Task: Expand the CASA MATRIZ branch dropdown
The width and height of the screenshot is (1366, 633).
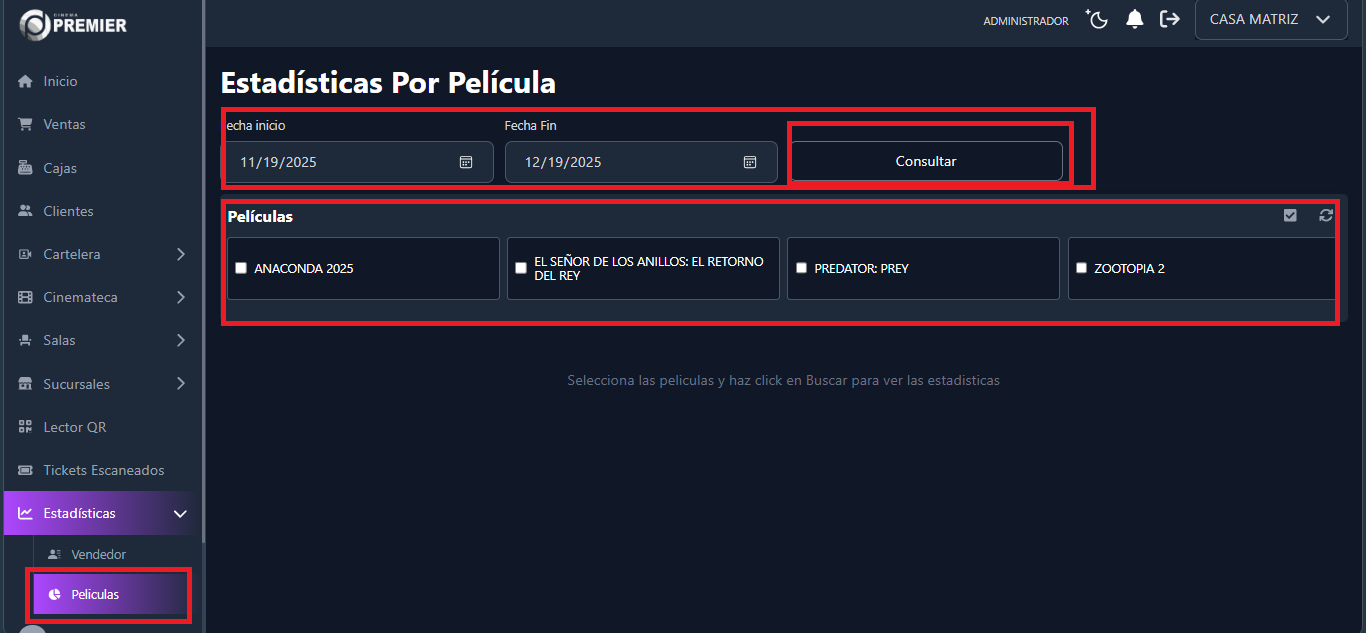Action: coord(1271,18)
